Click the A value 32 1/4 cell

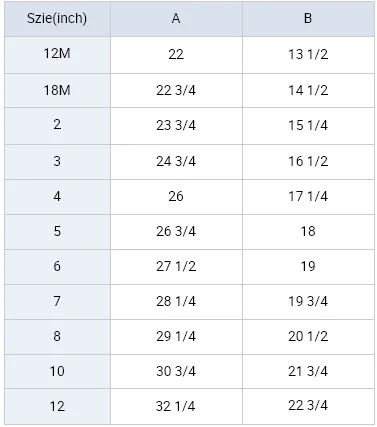point(176,406)
